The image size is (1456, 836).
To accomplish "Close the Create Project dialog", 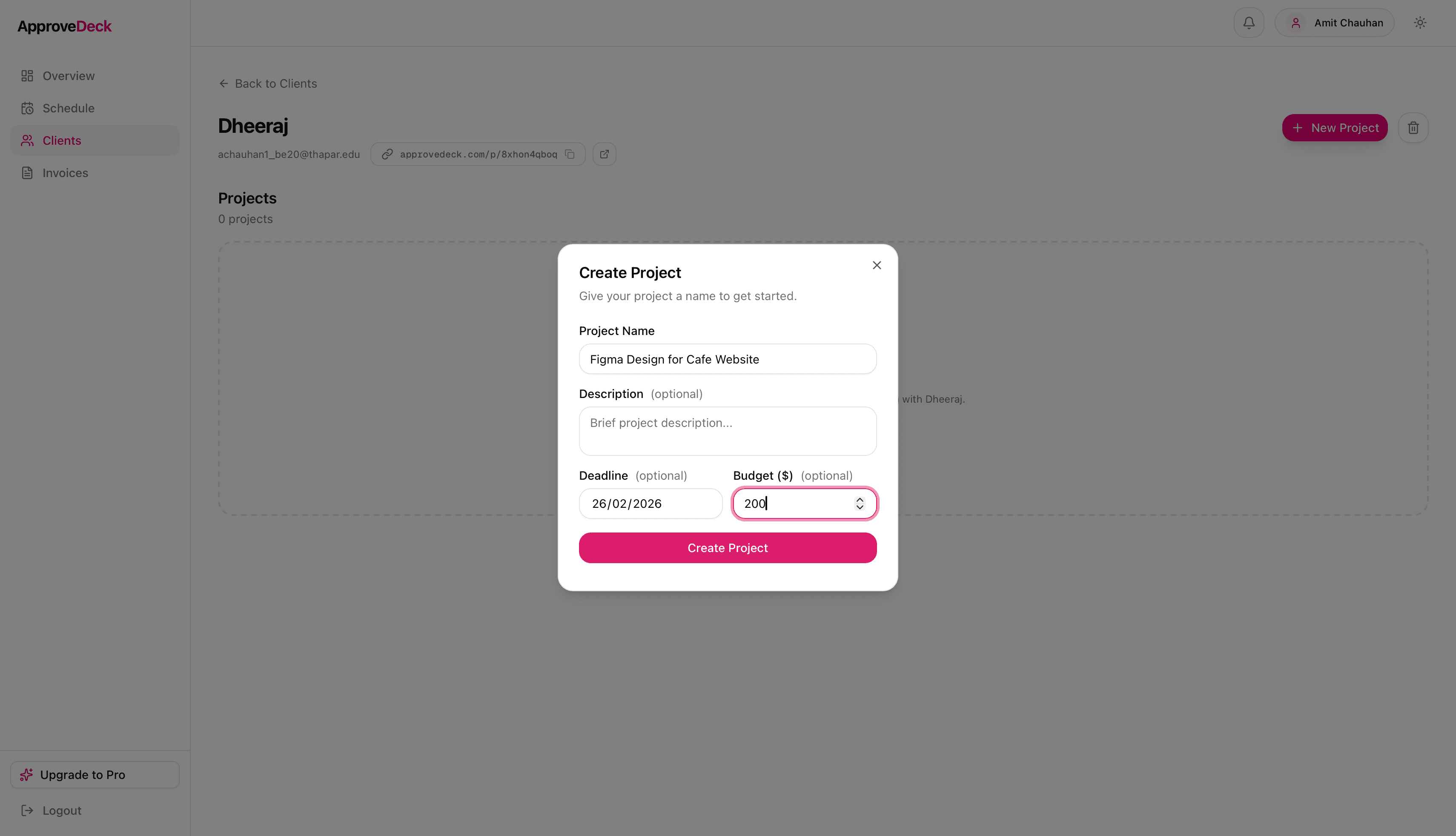I will [x=877, y=265].
